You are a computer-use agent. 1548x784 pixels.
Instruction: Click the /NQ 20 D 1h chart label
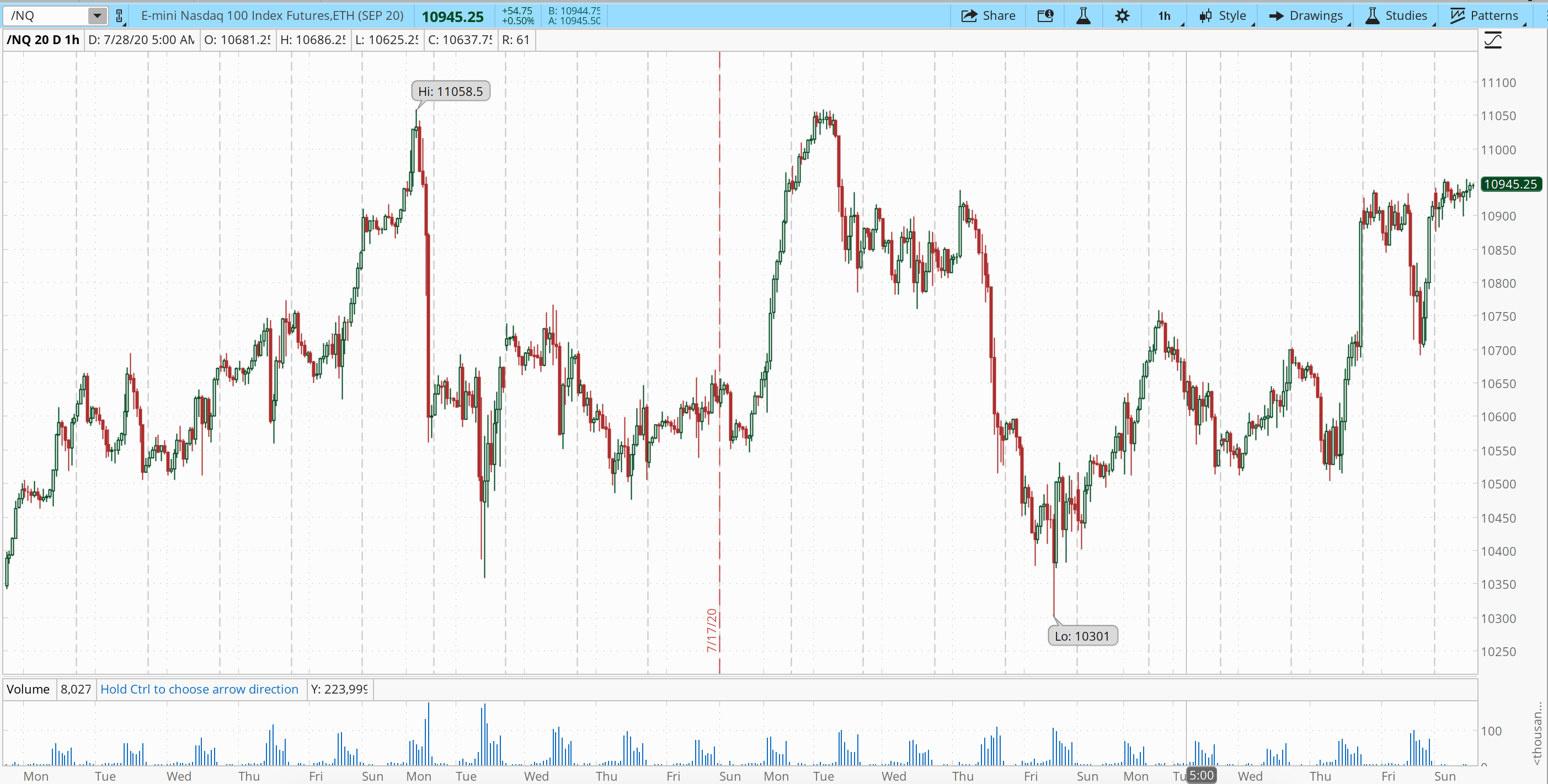point(42,40)
